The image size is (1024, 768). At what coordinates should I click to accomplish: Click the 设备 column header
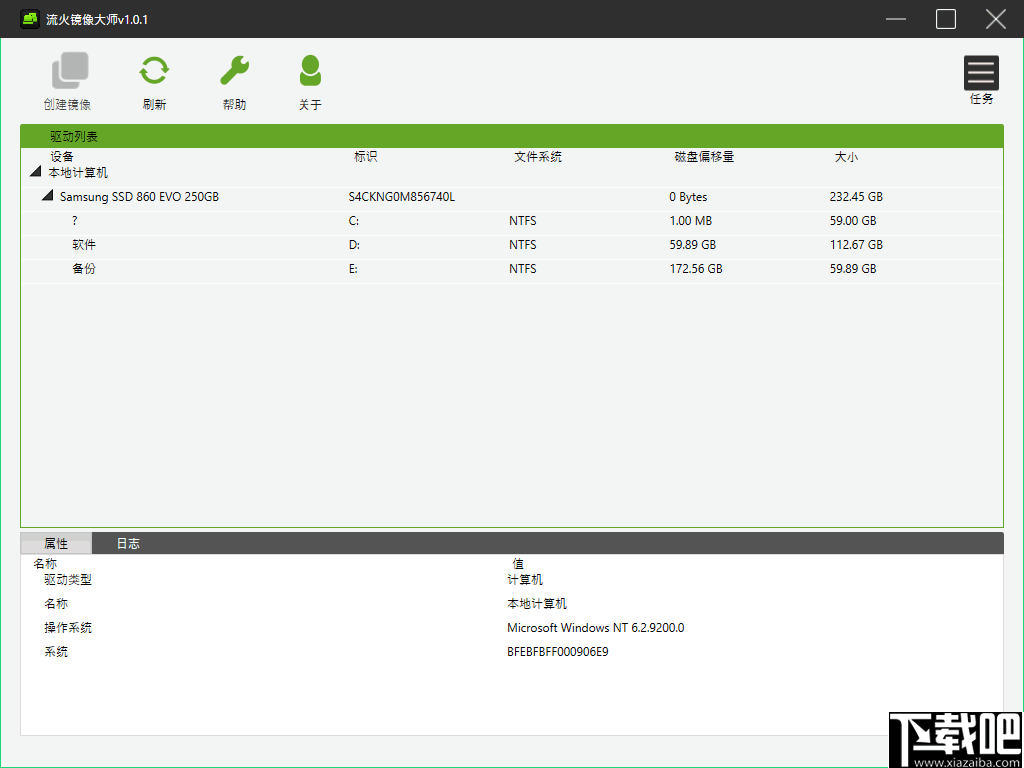point(62,157)
